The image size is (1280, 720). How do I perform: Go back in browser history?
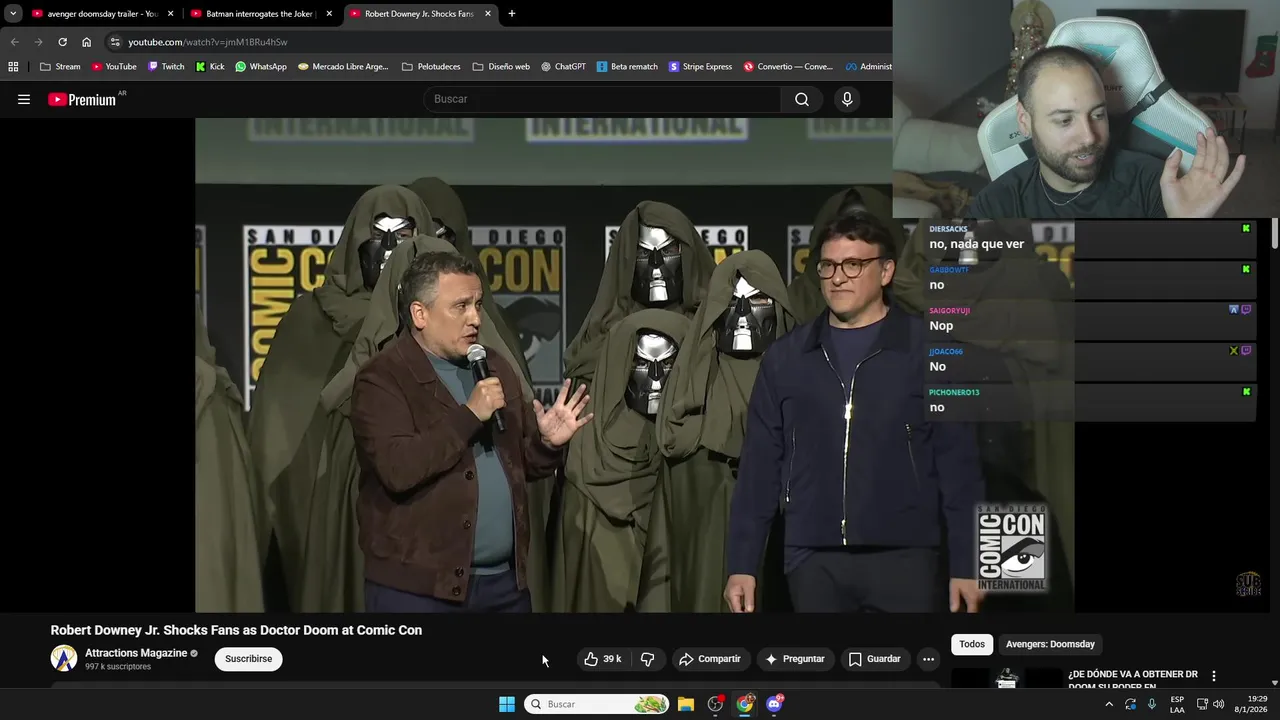click(x=14, y=42)
